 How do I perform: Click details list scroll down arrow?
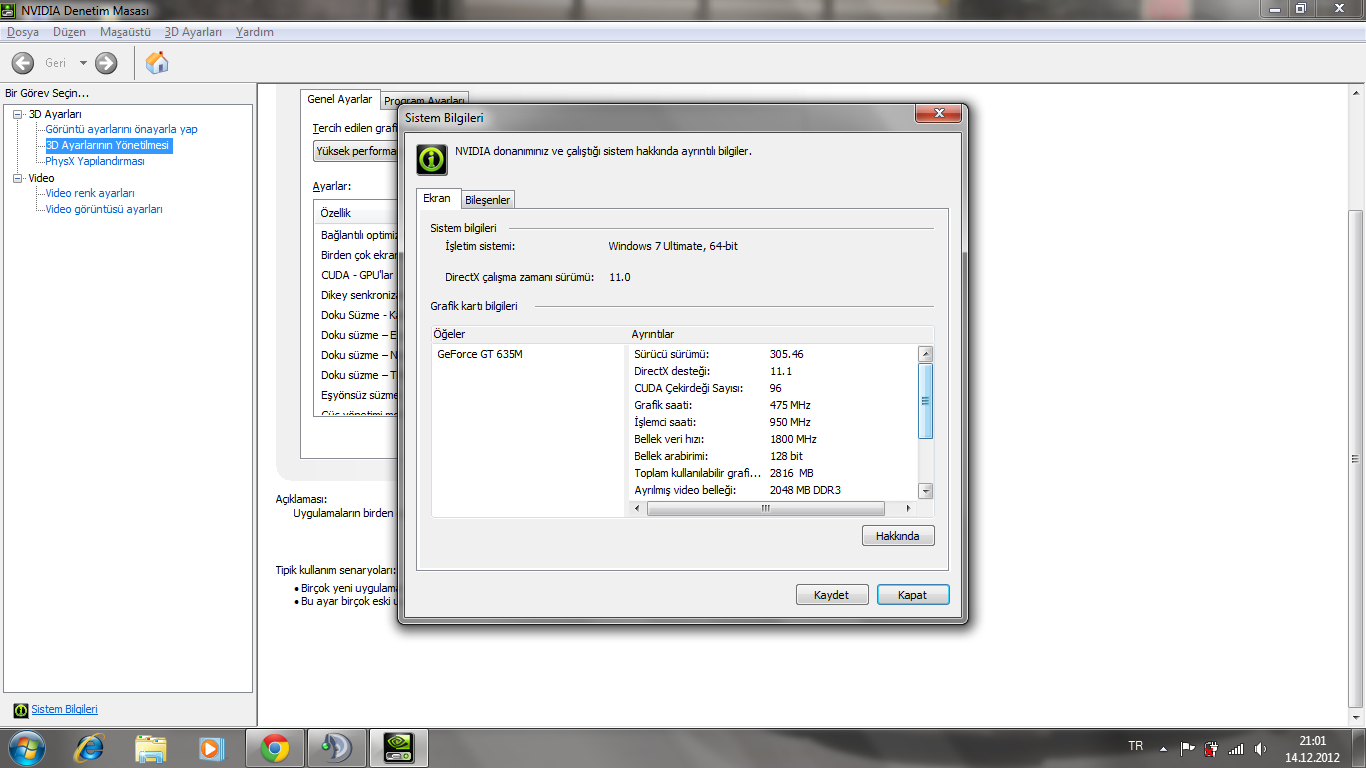pos(926,491)
